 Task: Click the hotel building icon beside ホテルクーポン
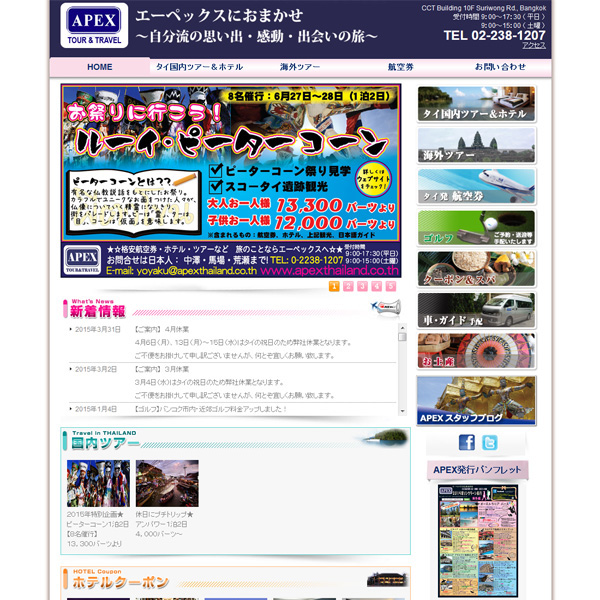click(387, 579)
